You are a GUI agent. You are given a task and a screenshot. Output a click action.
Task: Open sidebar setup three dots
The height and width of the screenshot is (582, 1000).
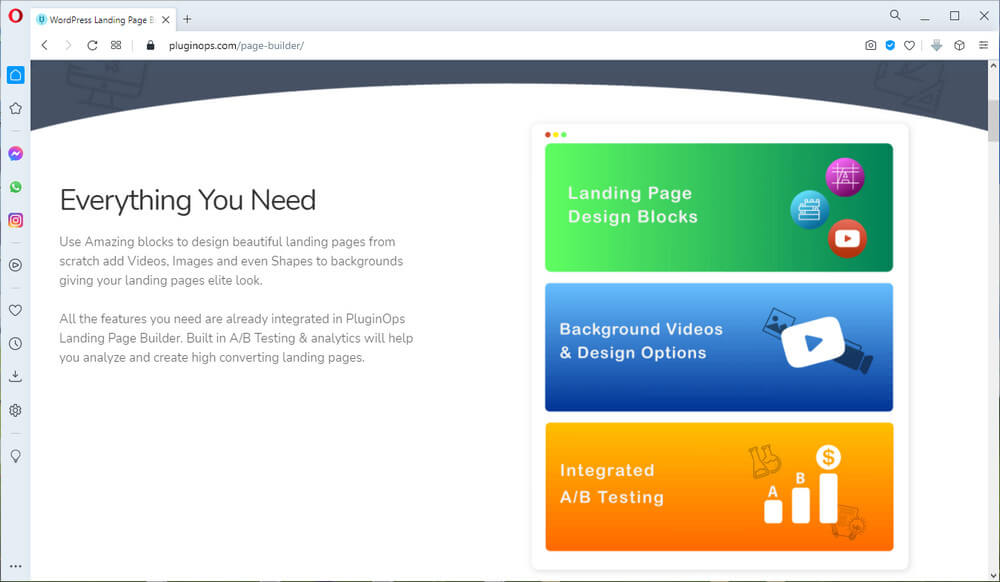15,566
